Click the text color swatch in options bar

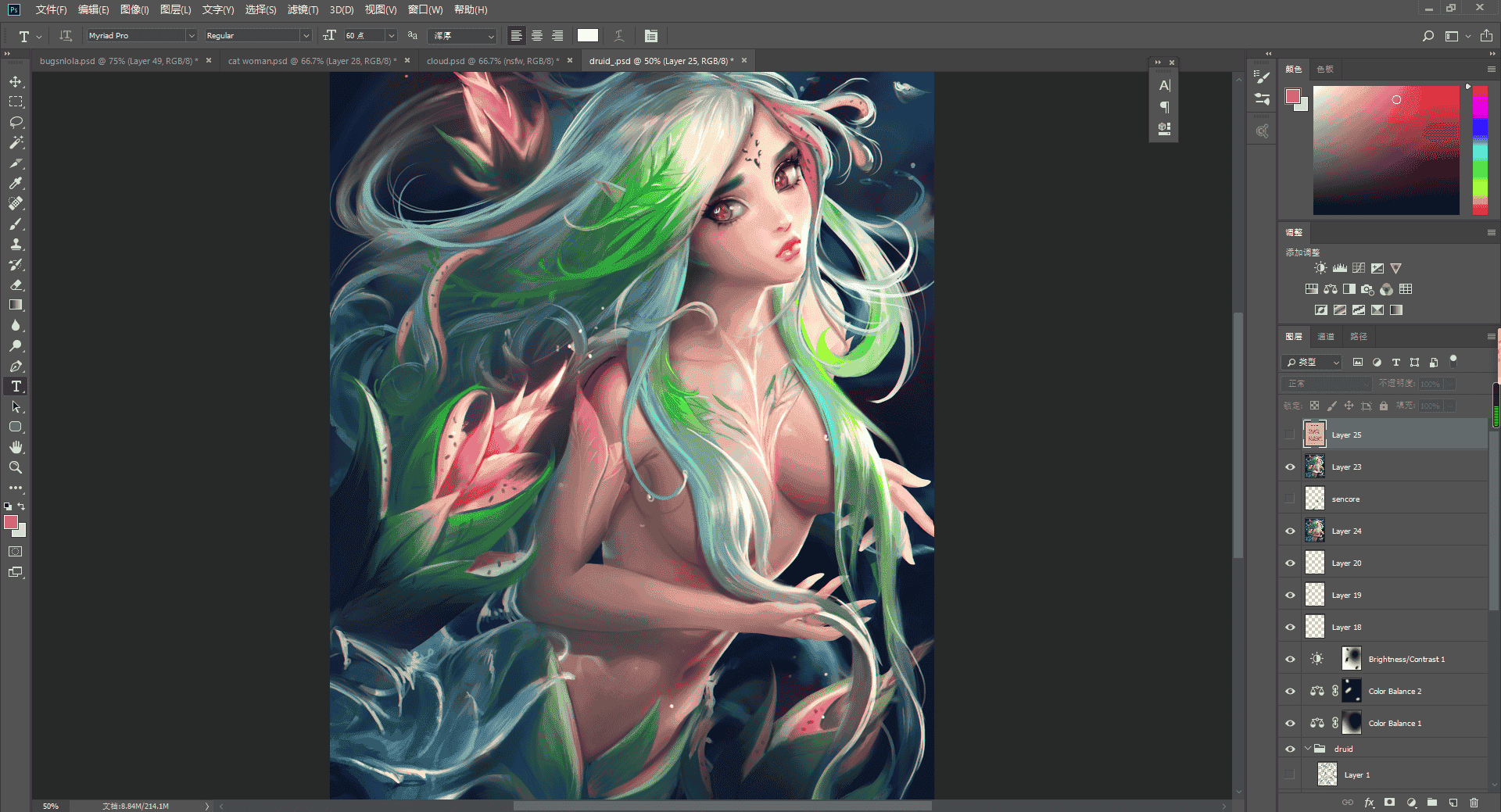pos(588,35)
